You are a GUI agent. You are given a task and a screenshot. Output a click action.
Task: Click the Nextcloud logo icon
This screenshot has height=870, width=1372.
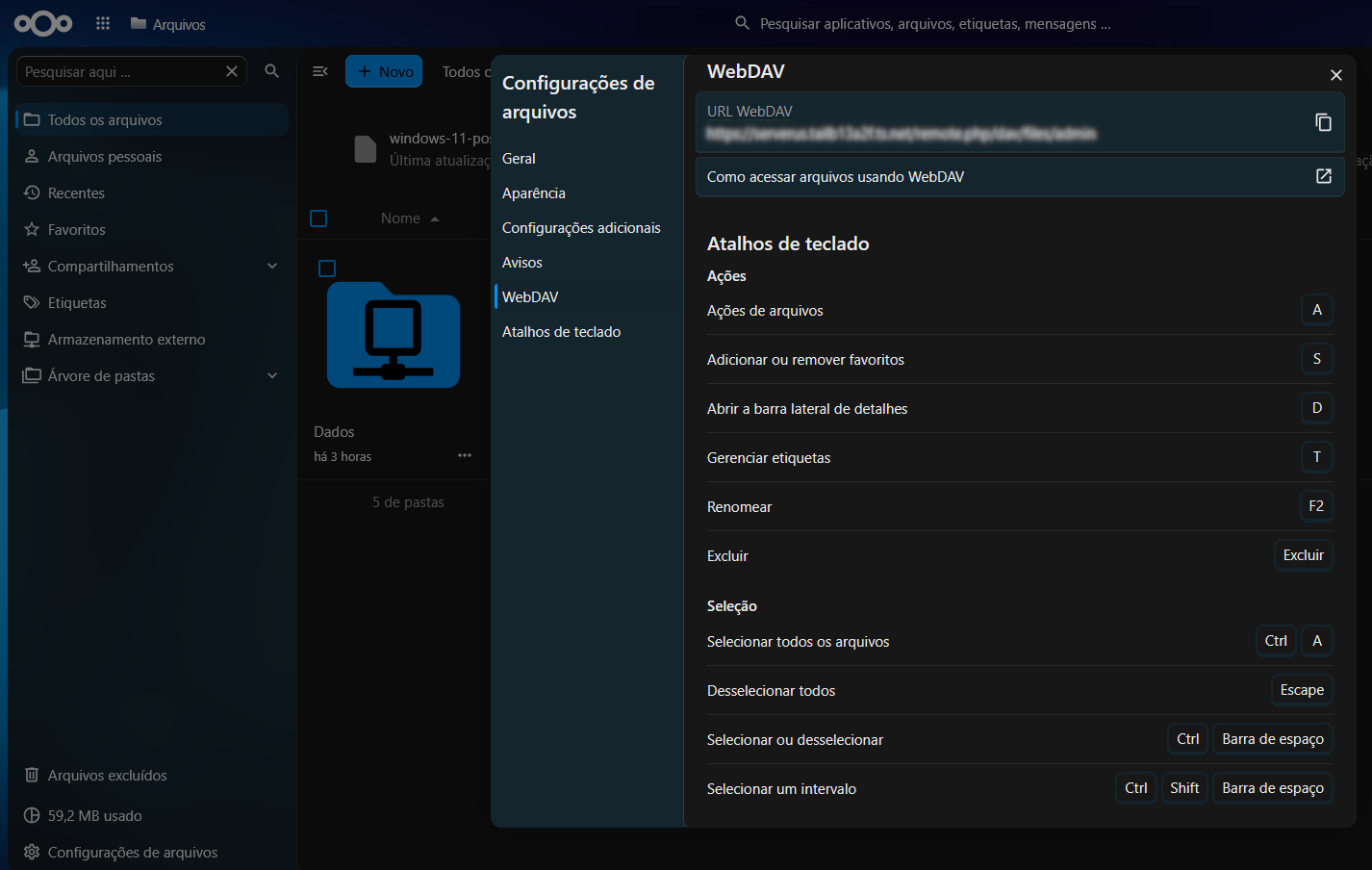tap(43, 23)
